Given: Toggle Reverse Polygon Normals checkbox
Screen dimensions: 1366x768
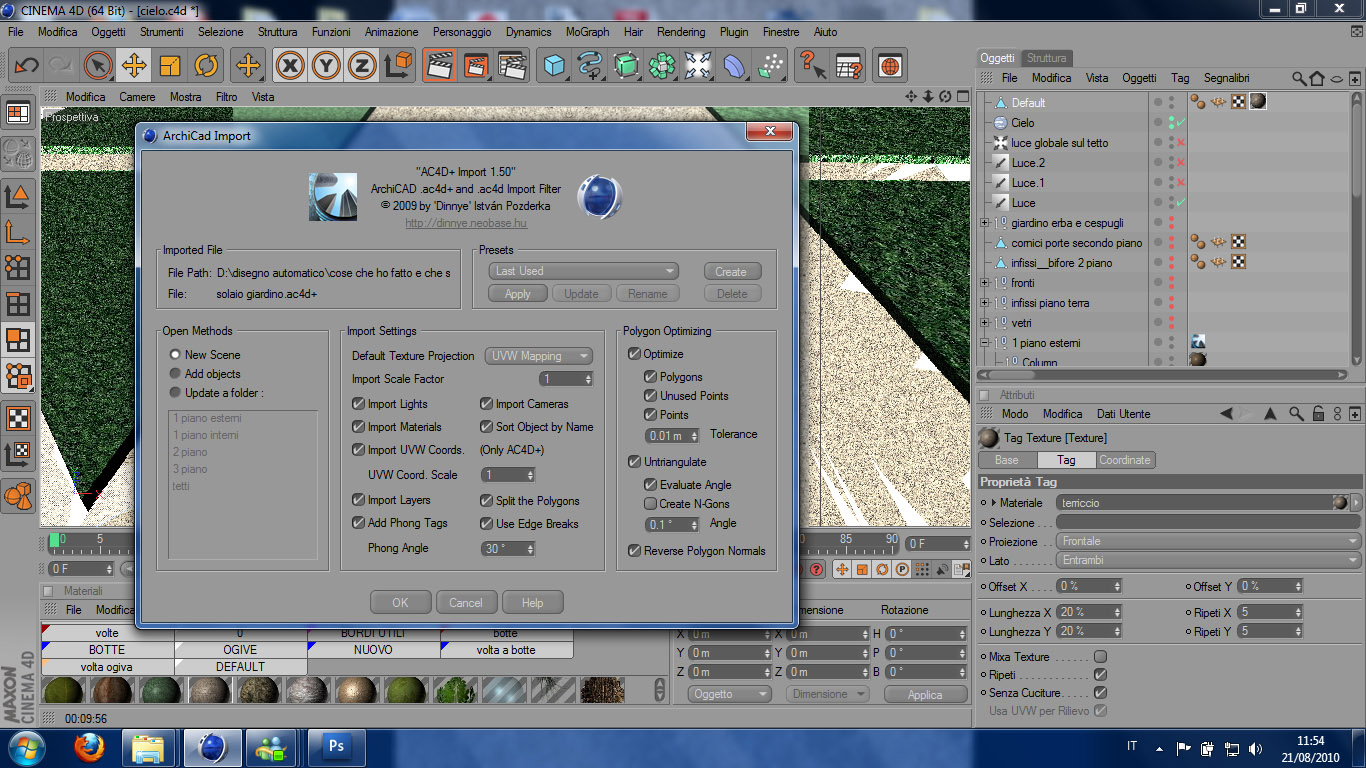Looking at the screenshot, I should pos(634,551).
